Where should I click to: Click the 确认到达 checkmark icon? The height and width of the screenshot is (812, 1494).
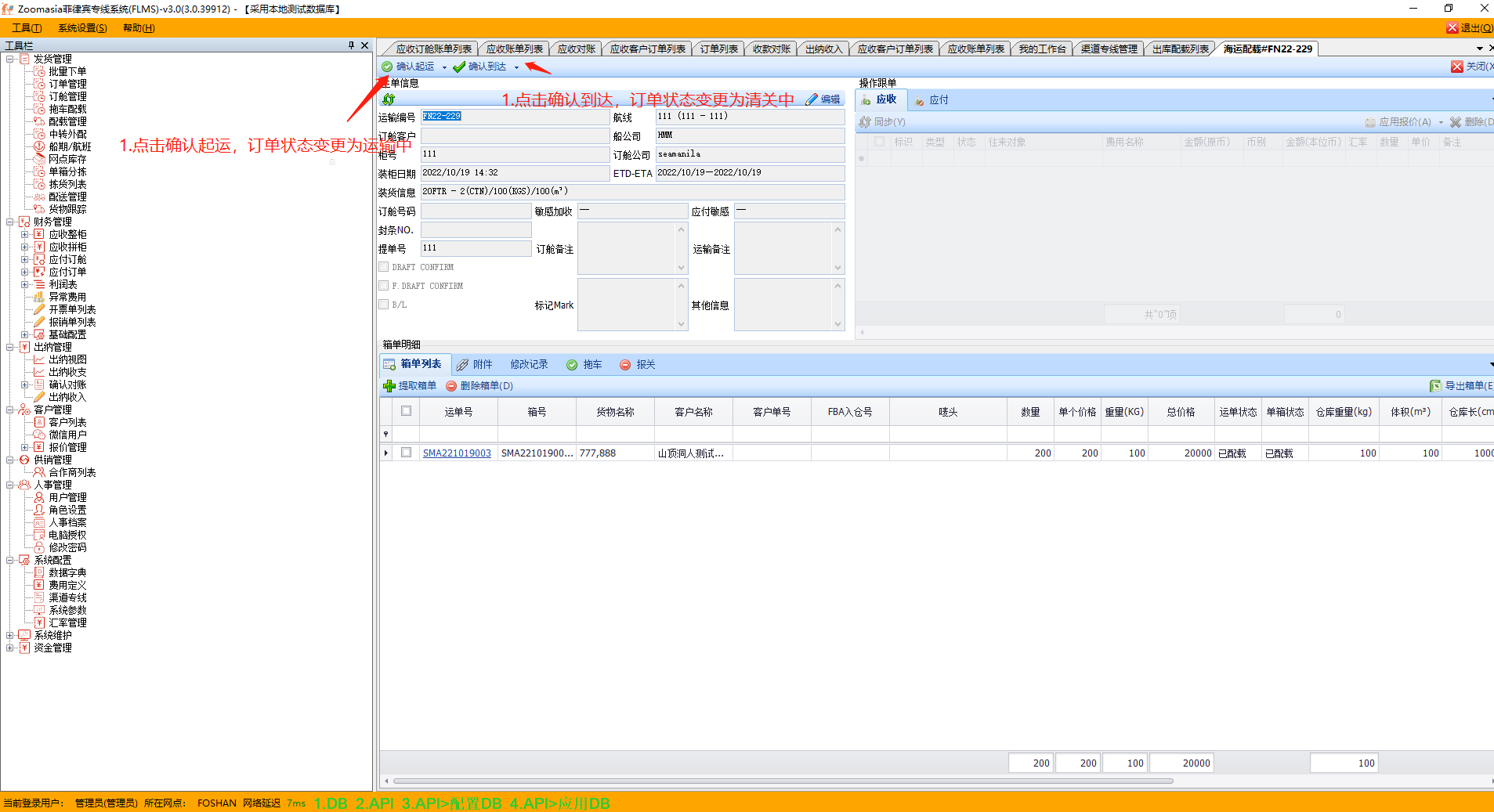459,67
